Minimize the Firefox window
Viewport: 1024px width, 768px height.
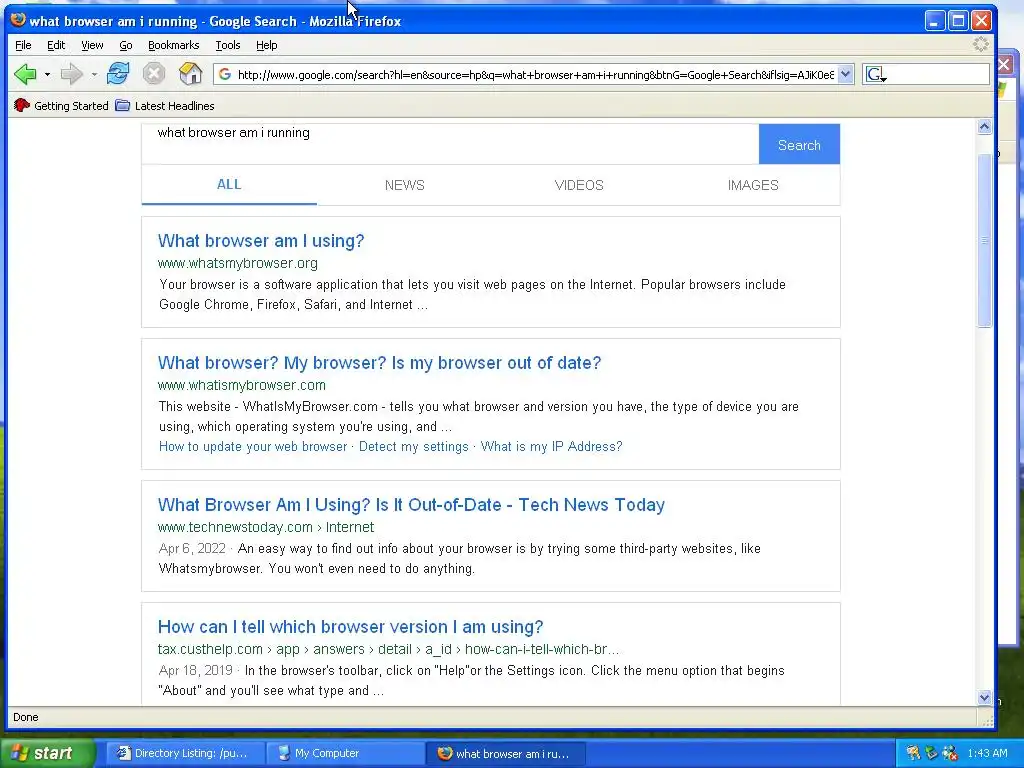pos(935,21)
